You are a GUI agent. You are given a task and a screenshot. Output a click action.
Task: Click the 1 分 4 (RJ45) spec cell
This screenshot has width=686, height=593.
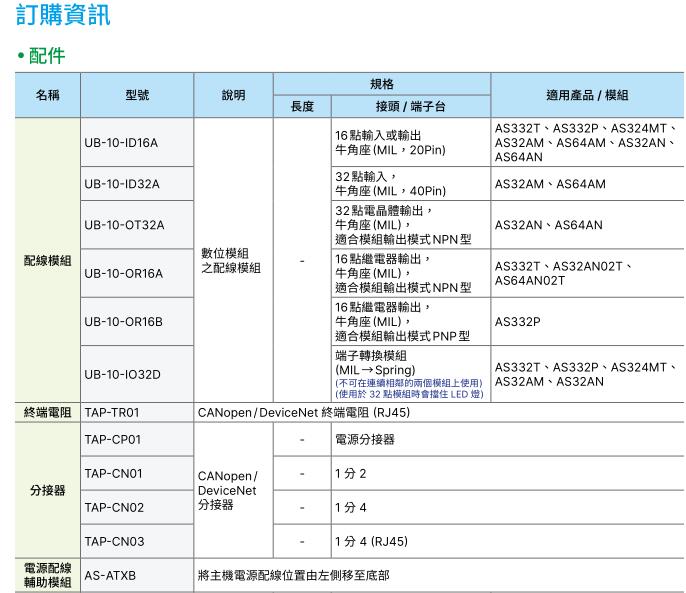pyautogui.click(x=370, y=541)
